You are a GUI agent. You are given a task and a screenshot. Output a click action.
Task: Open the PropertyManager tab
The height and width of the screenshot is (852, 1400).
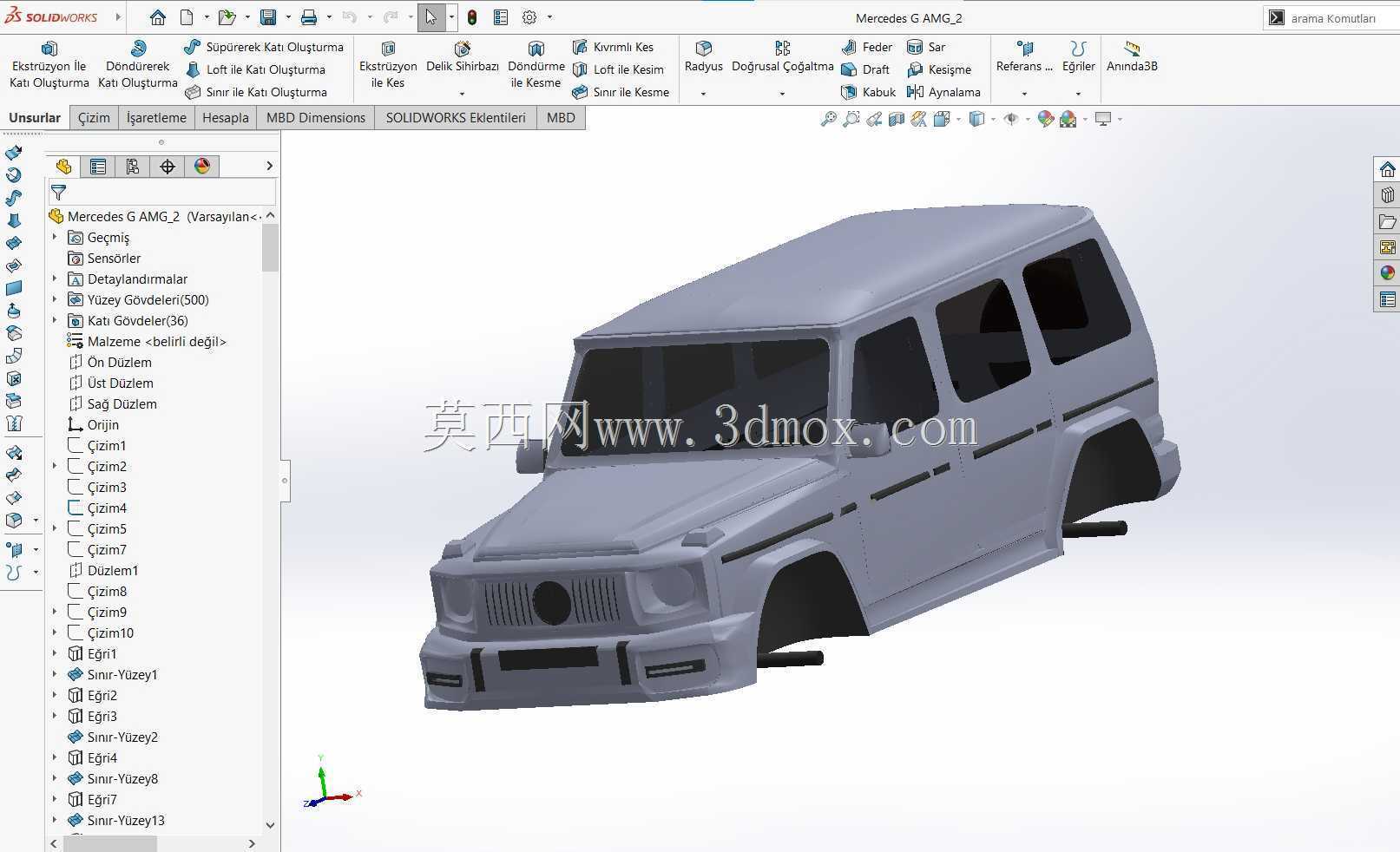tap(98, 167)
